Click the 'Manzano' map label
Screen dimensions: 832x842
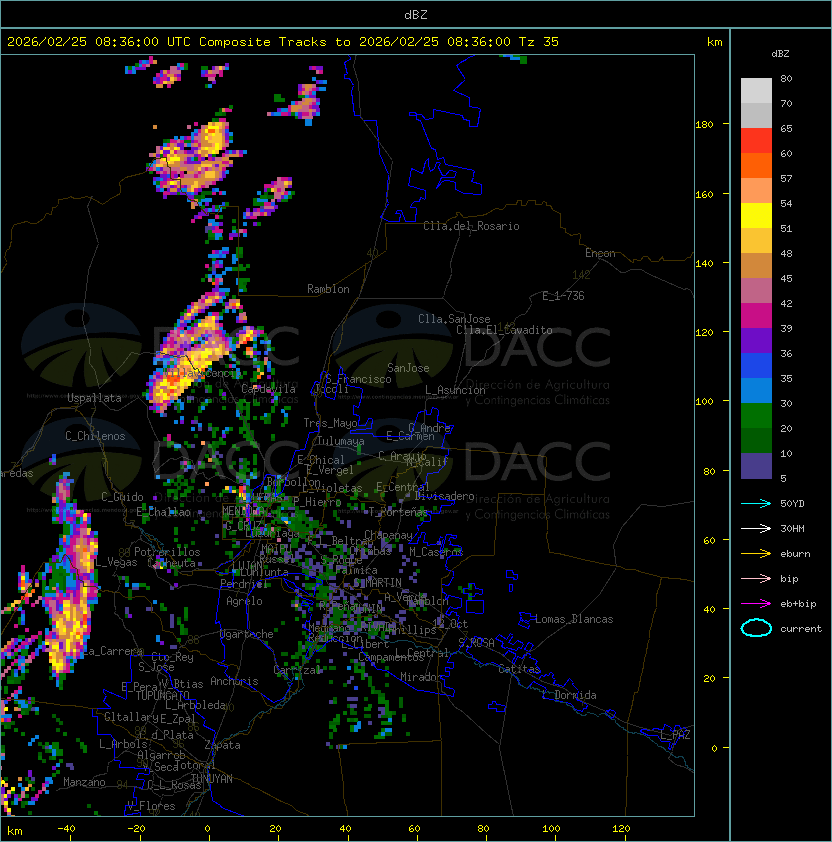click(x=84, y=782)
